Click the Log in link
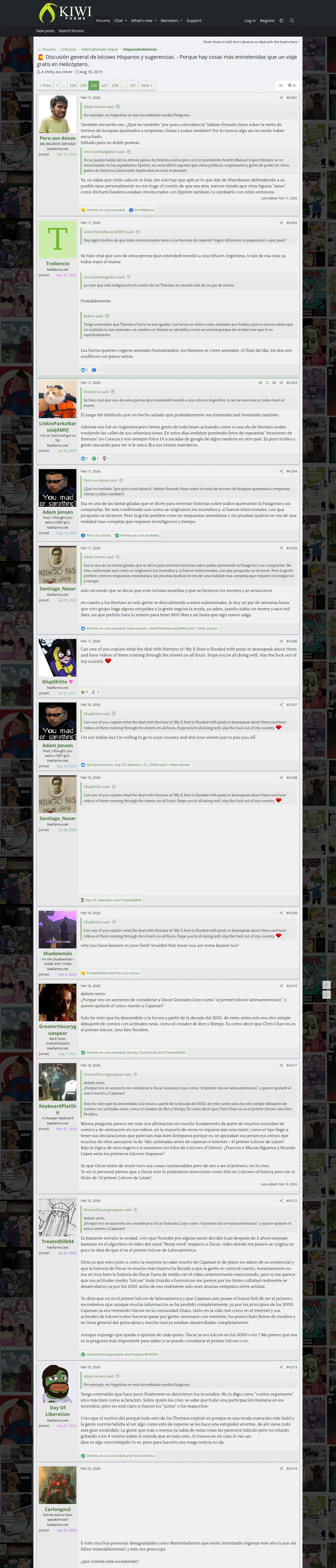336x1568 pixels. tap(250, 21)
